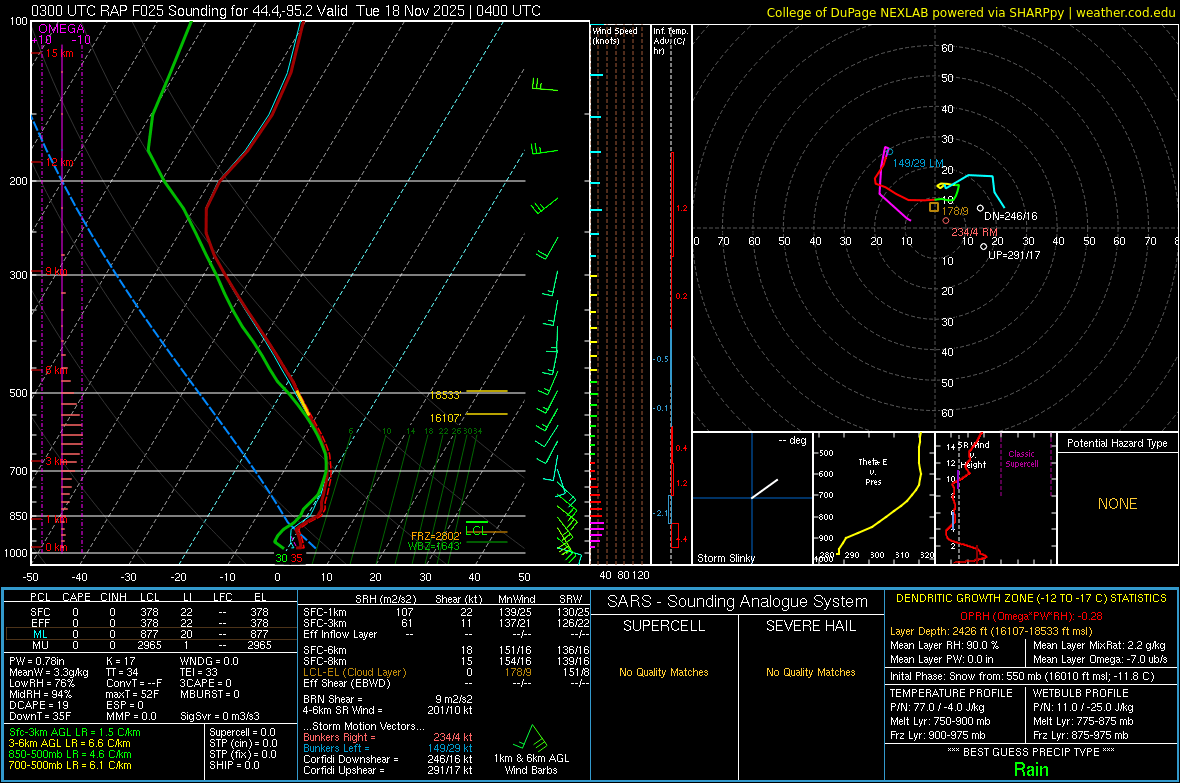This screenshot has height=783, width=1180.
Task: Click the OMEGA label on skew-T
Action: 61,29
